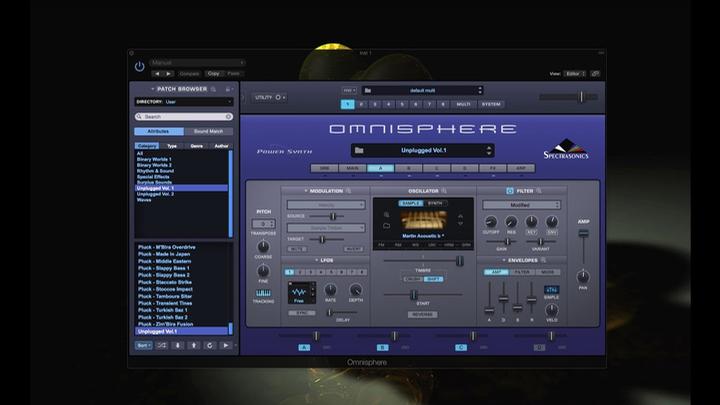Toggle the LFO SYNC button
The width and height of the screenshot is (720, 405).
pyautogui.click(x=302, y=313)
